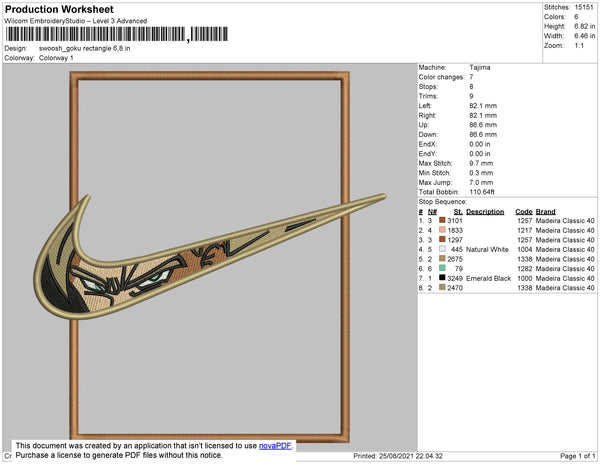Image resolution: width=600 pixels, height=464 pixels.
Task: Click the Printed date 25/08/2021 text
Action: (x=398, y=456)
